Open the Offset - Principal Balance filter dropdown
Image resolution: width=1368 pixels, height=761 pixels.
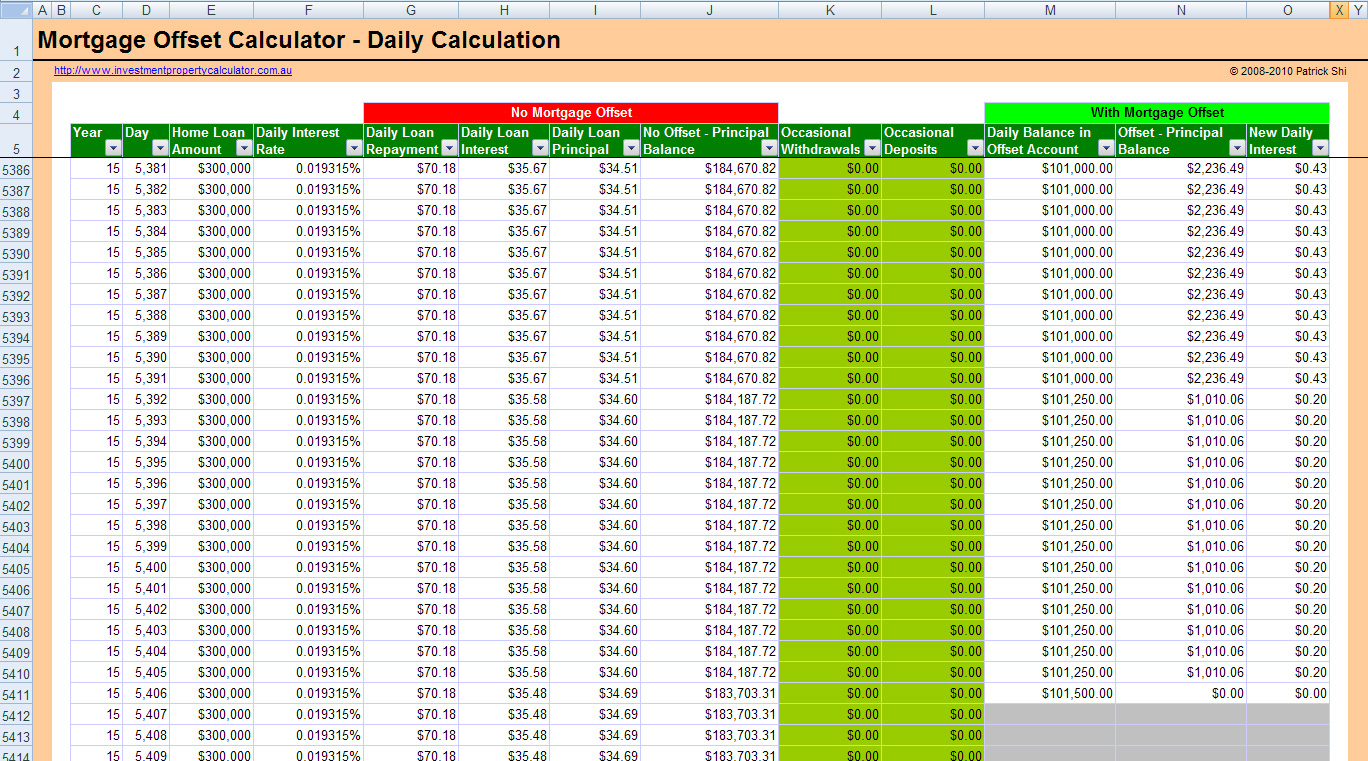[x=1236, y=148]
